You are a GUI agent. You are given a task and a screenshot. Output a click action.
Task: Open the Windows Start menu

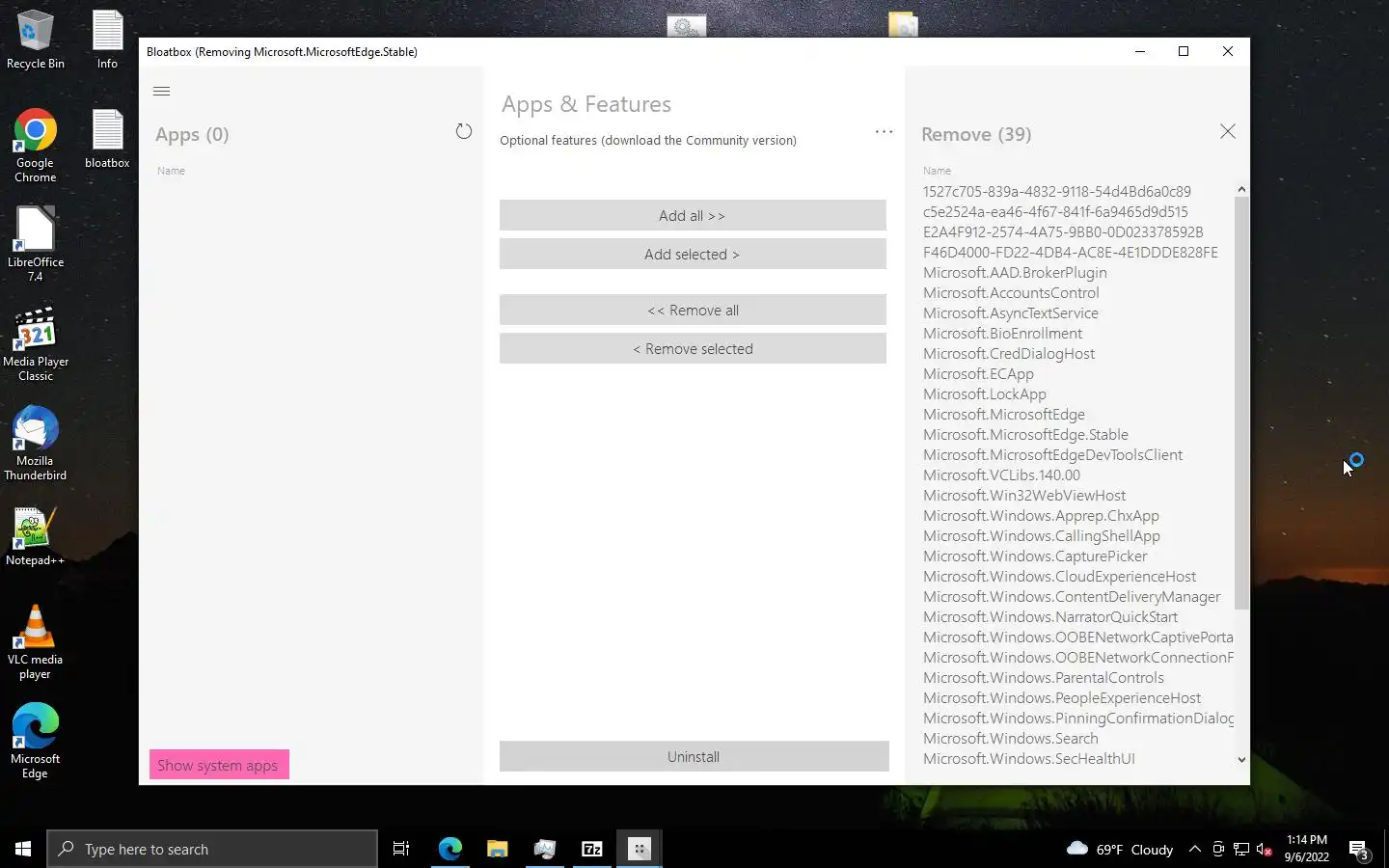(x=23, y=849)
